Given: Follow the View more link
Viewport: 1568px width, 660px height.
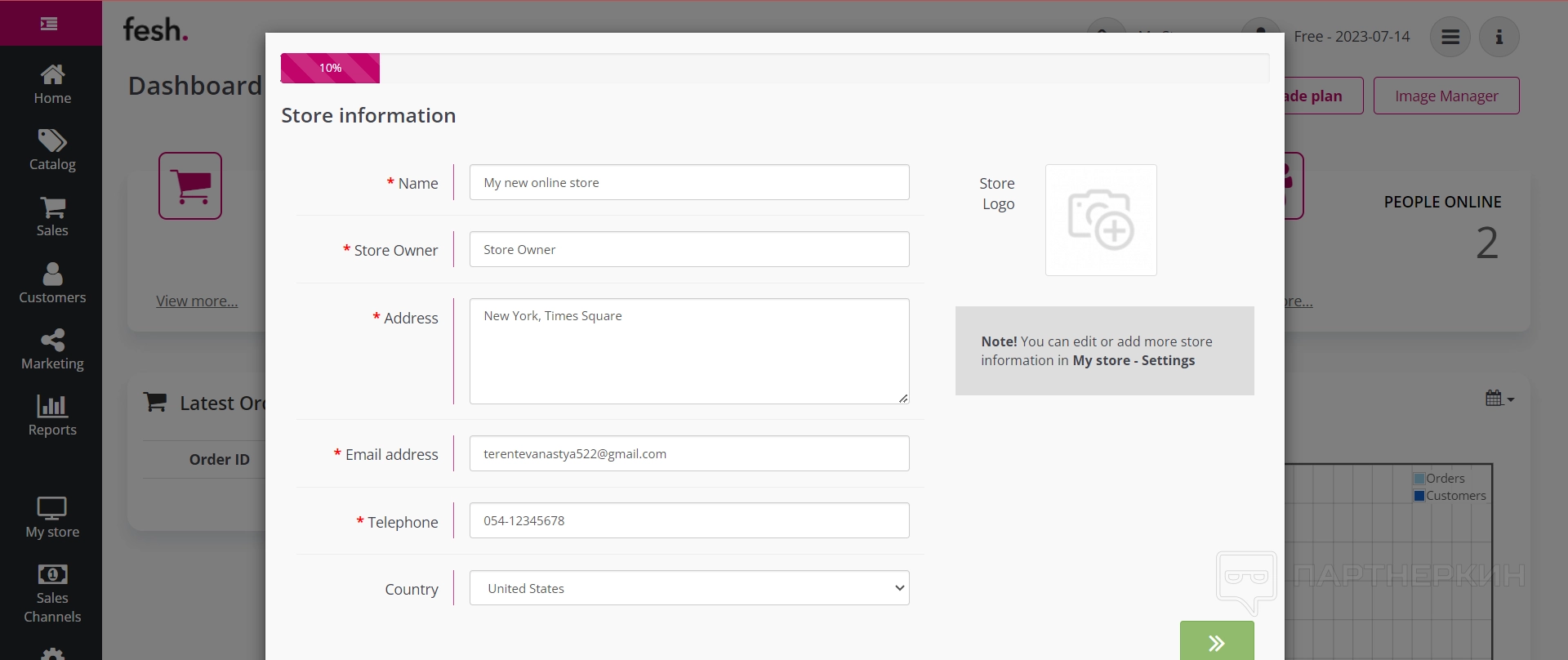Looking at the screenshot, I should [x=197, y=301].
